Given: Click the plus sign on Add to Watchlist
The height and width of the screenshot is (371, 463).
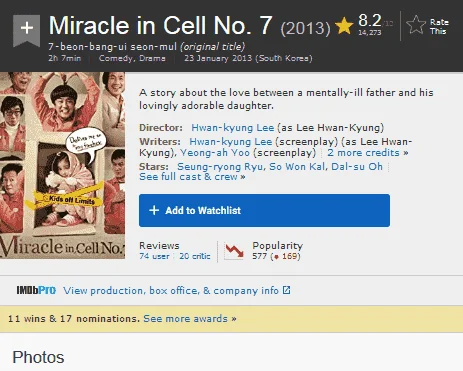Looking at the screenshot, I should click(x=154, y=210).
